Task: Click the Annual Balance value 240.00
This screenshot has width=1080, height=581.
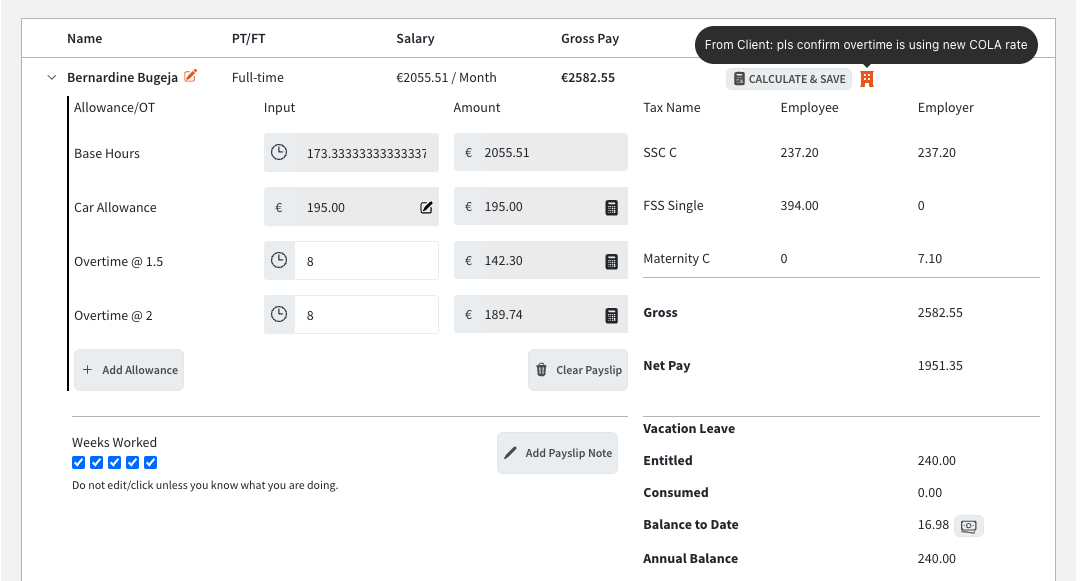Action: [937, 558]
